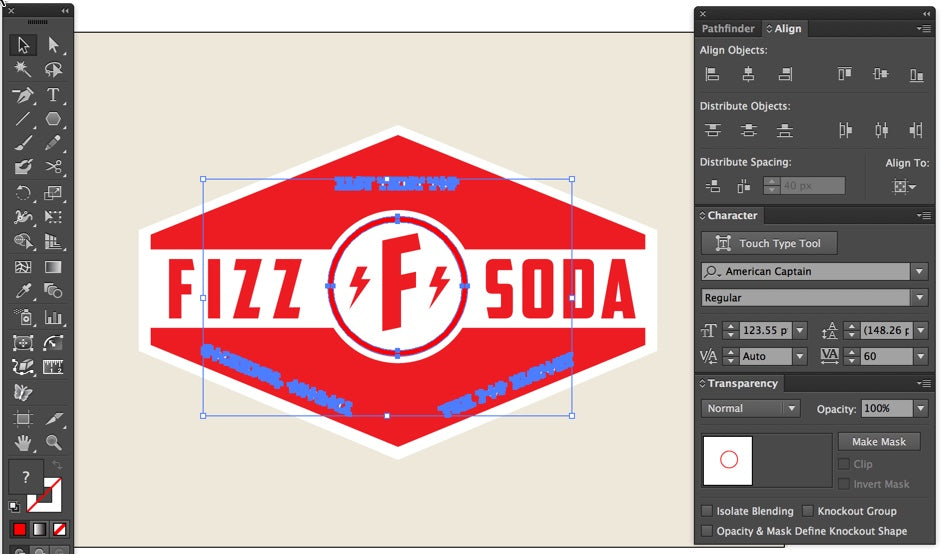Pick the Scissors tool

pos(53,167)
